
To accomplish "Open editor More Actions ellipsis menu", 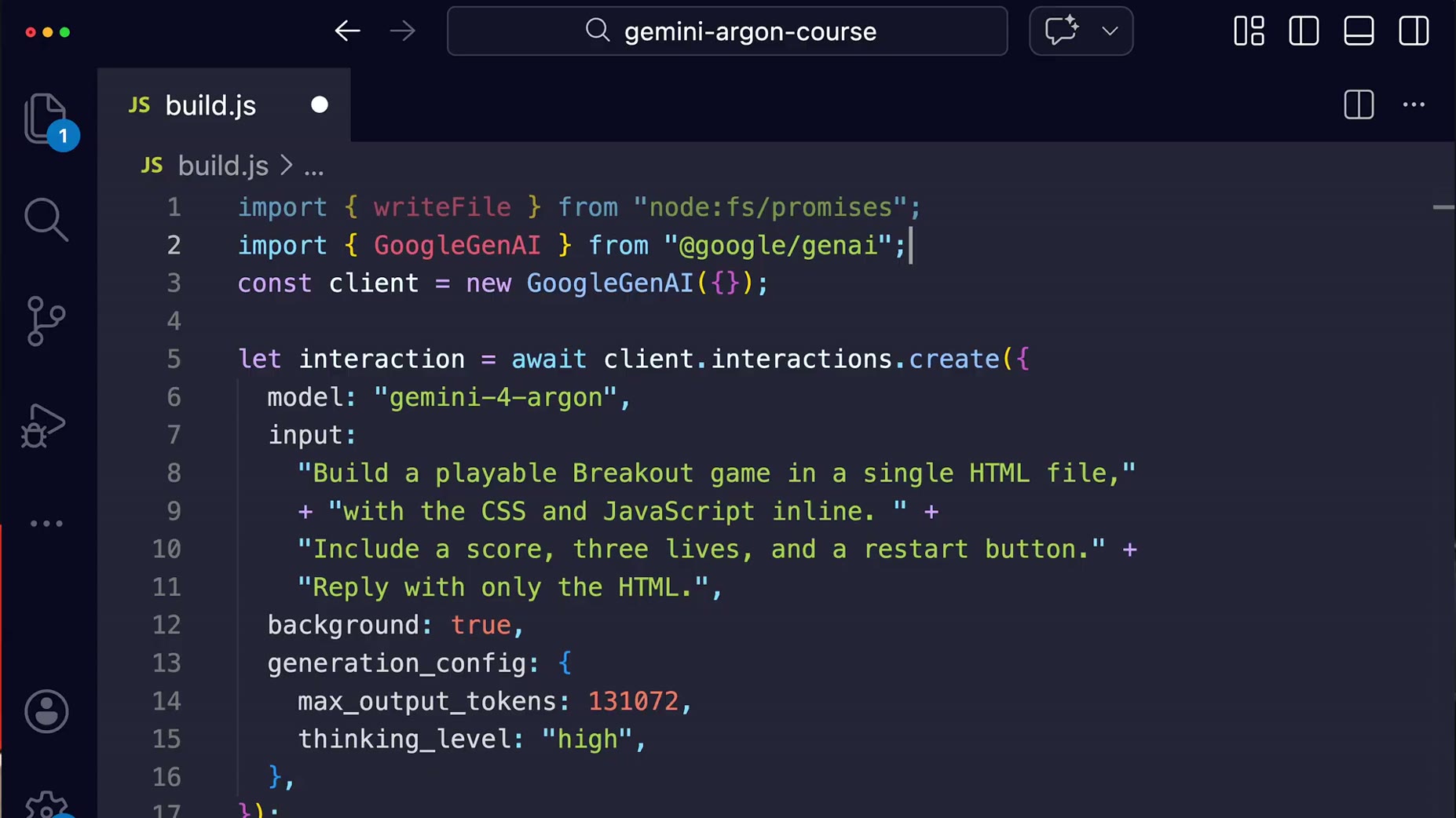I will click(1414, 104).
